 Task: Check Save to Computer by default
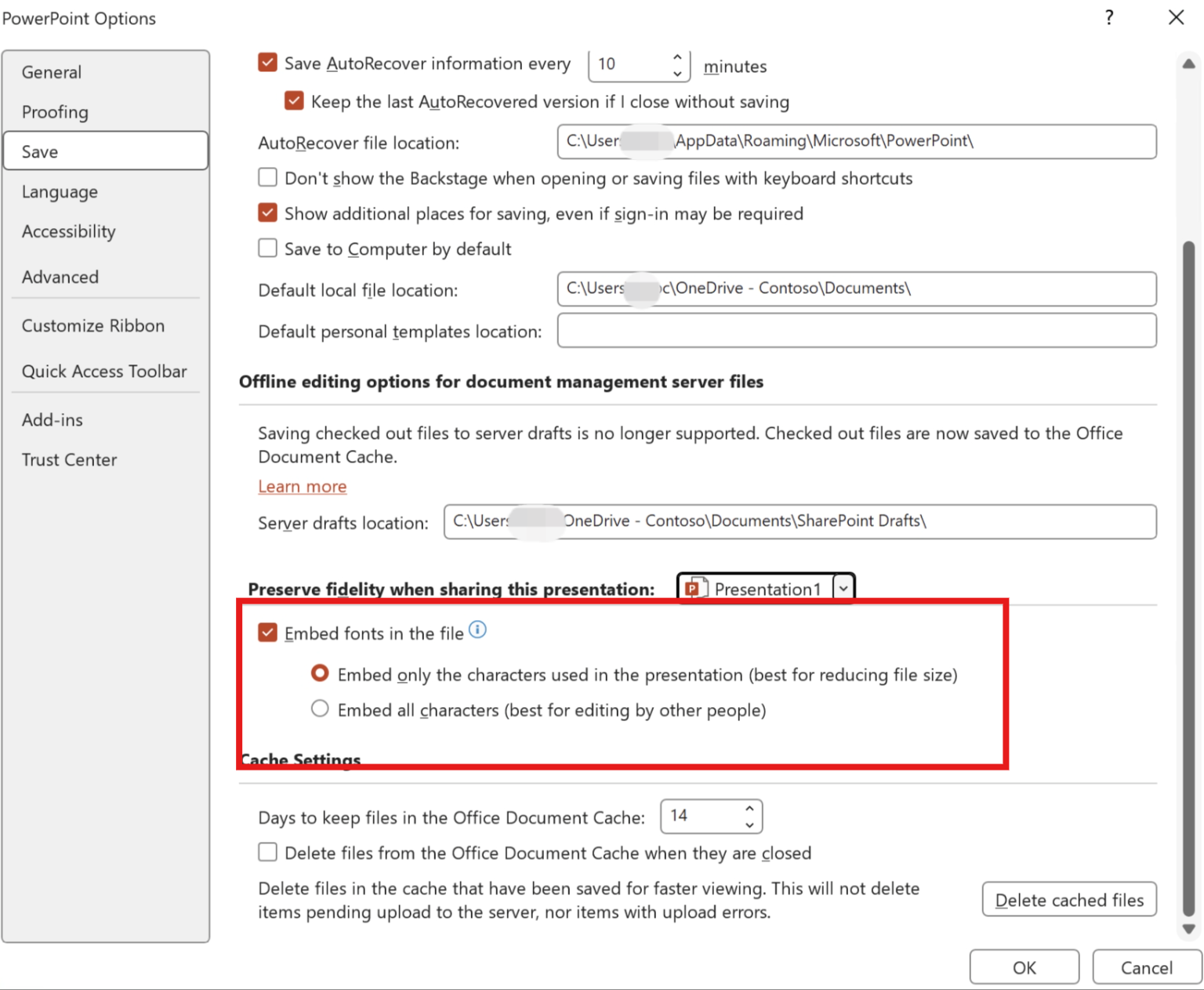(268, 248)
